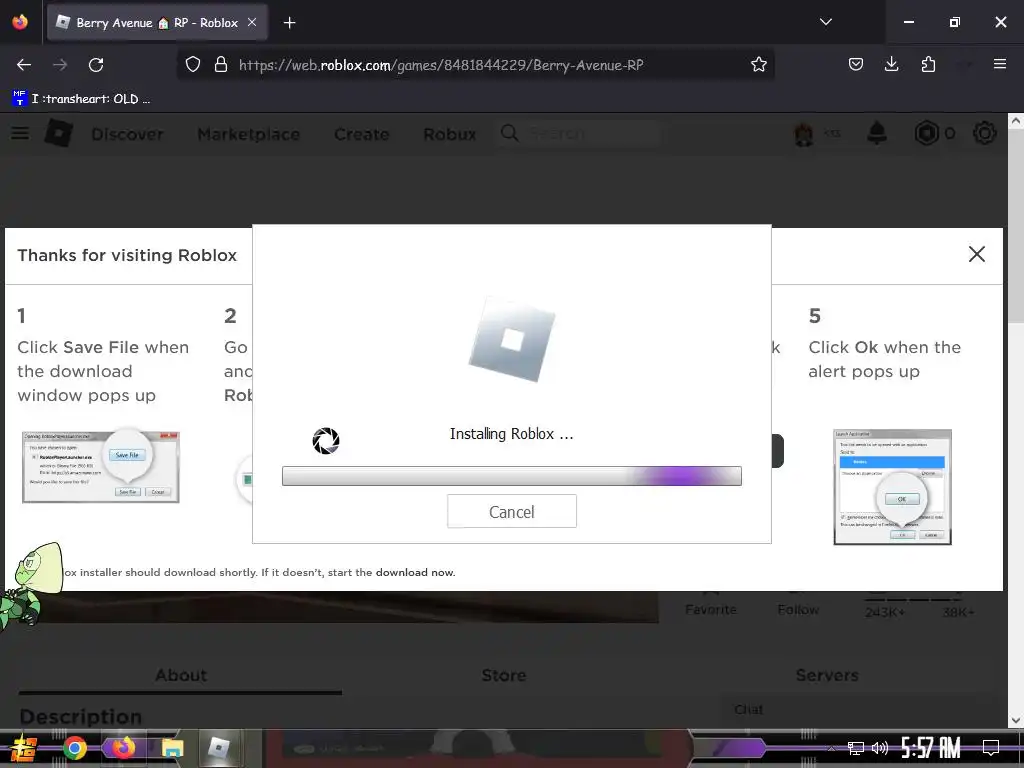Open the Create page

click(x=361, y=134)
